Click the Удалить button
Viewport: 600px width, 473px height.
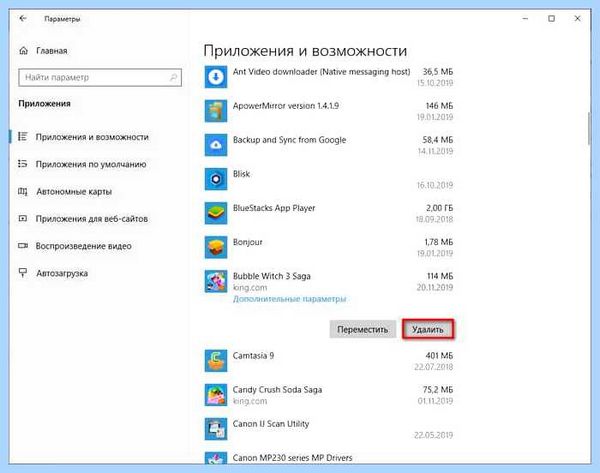(428, 329)
